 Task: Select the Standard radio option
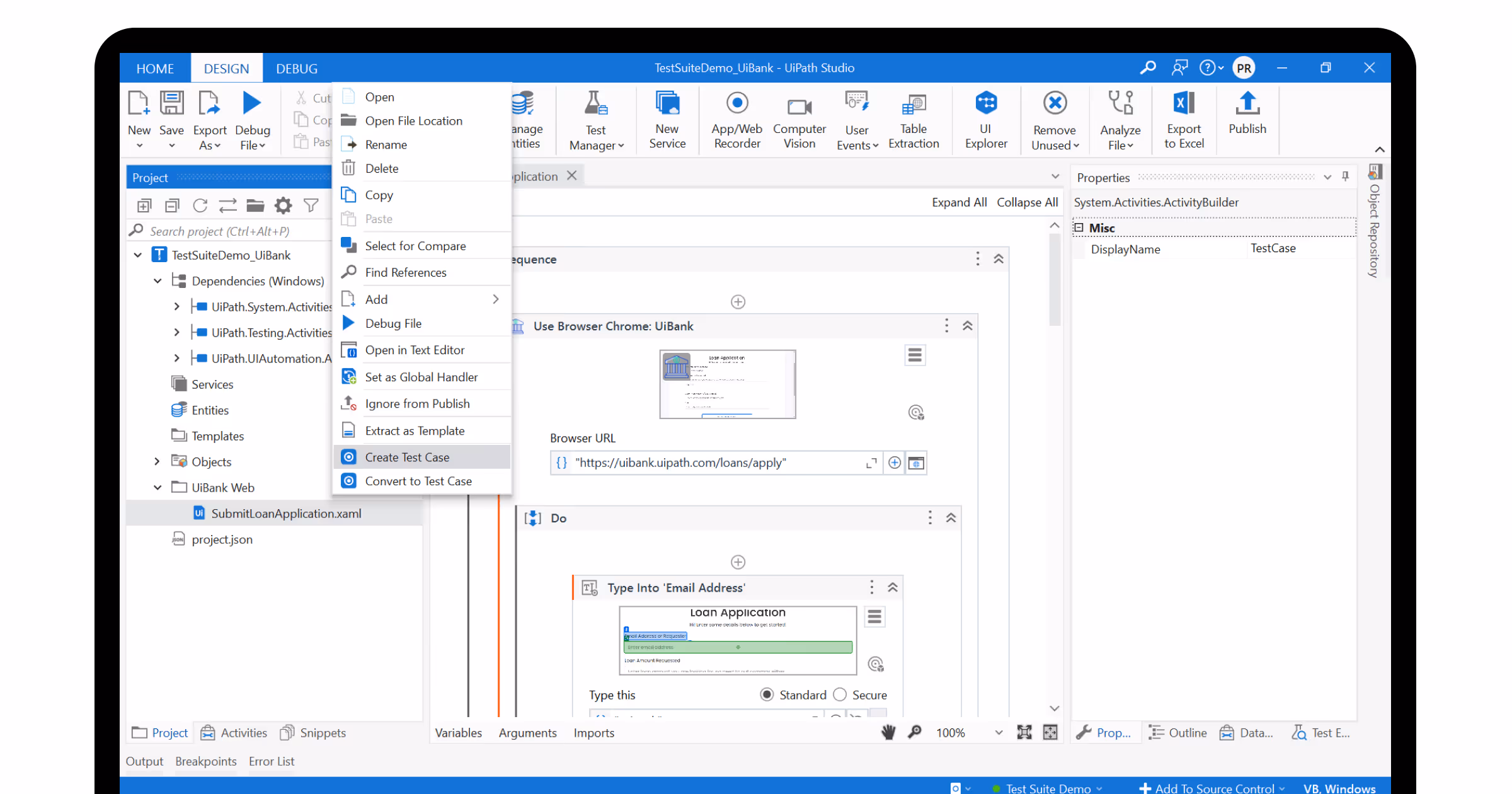pyautogui.click(x=767, y=694)
